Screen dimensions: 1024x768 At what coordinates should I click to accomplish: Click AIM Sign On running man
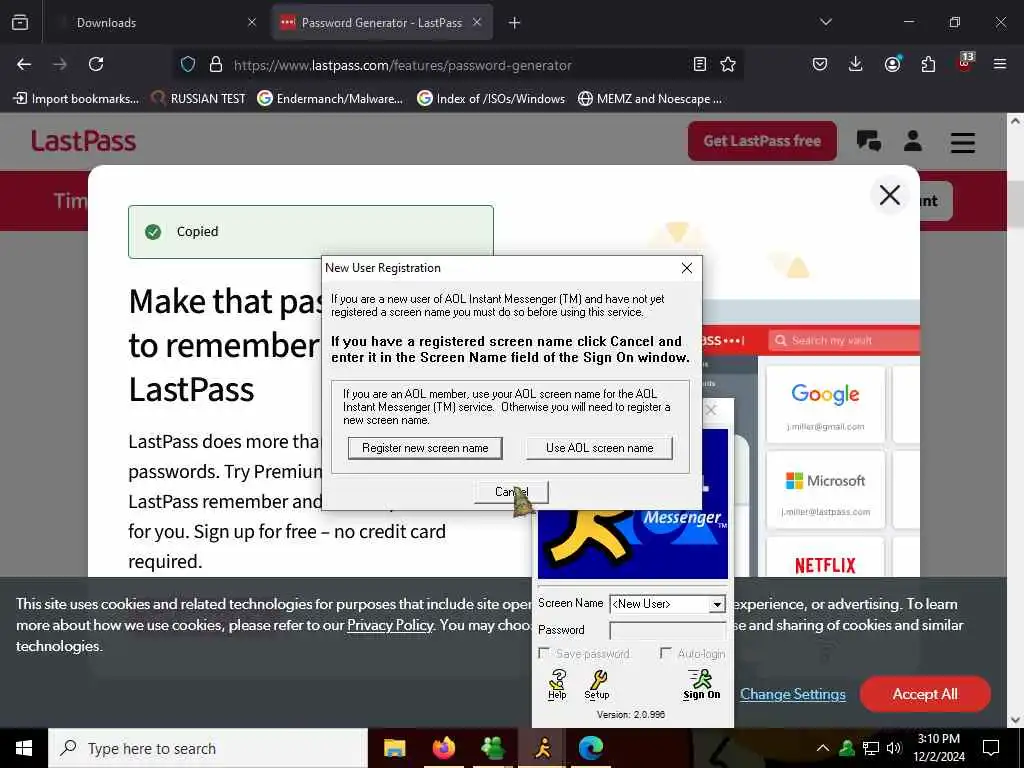pos(701,684)
